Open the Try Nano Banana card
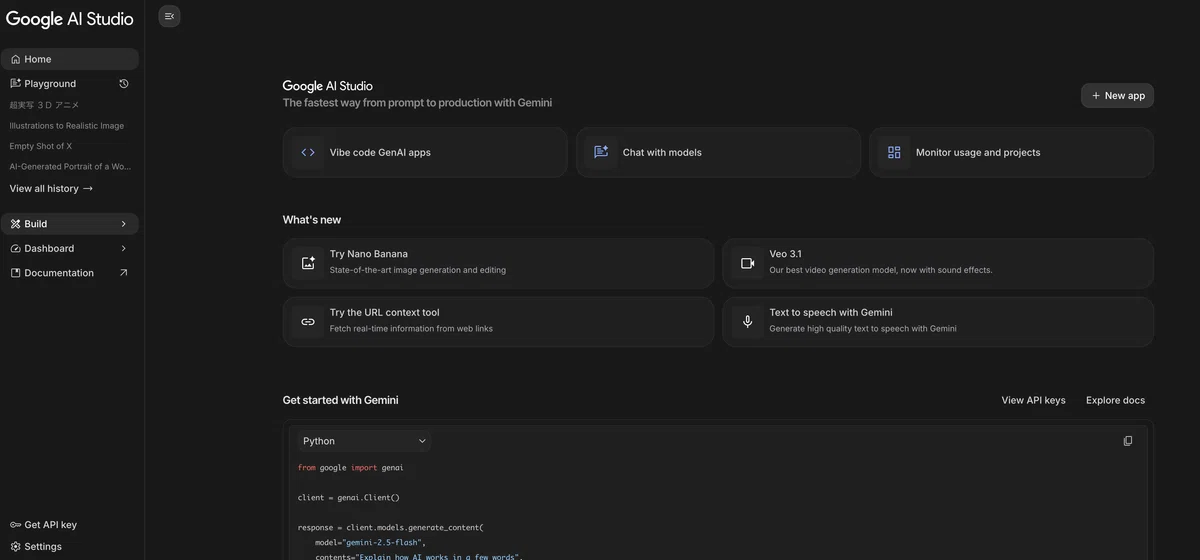 498,263
